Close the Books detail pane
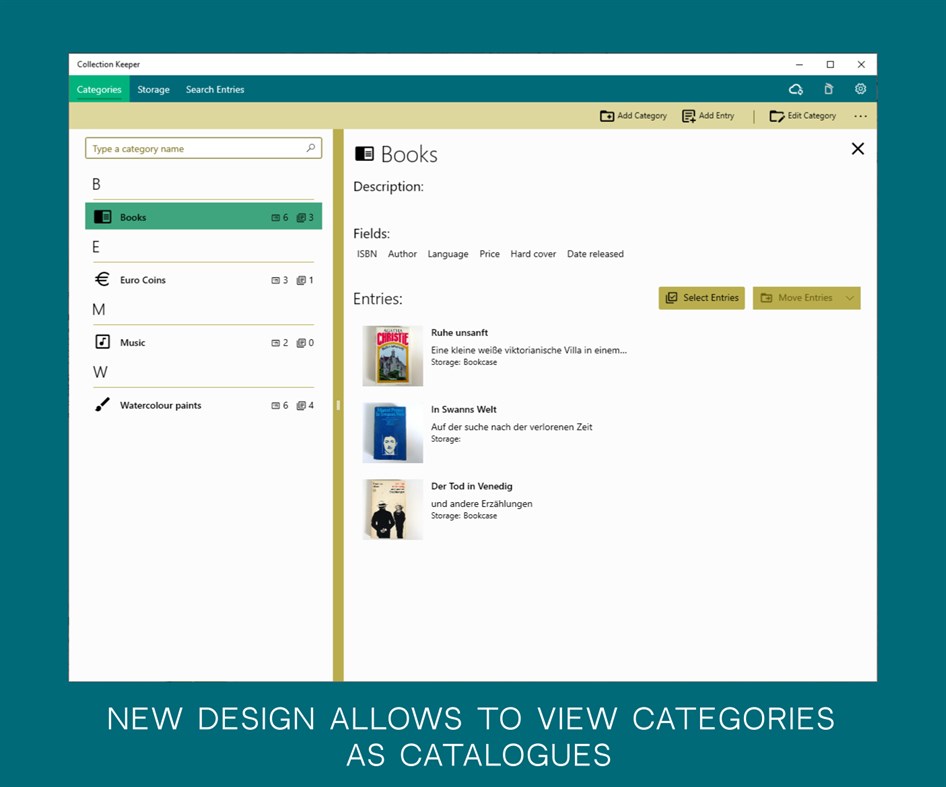Image resolution: width=946 pixels, height=787 pixels. pos(857,148)
